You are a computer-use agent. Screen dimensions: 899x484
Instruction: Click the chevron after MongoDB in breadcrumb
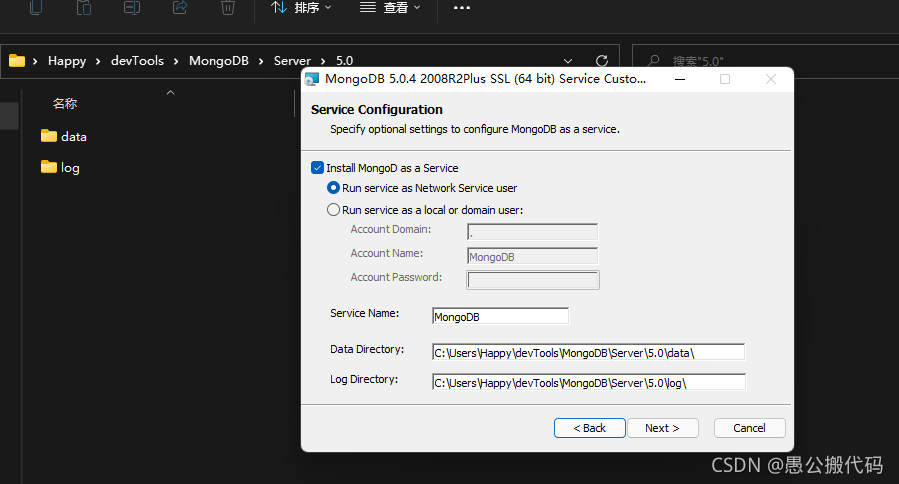point(261,61)
